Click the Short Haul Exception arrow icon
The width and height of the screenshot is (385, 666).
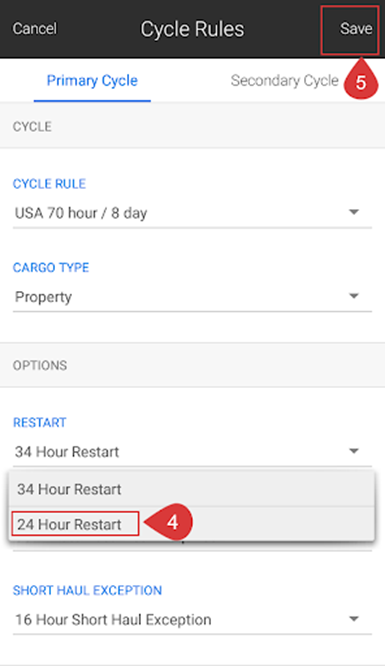click(x=354, y=618)
